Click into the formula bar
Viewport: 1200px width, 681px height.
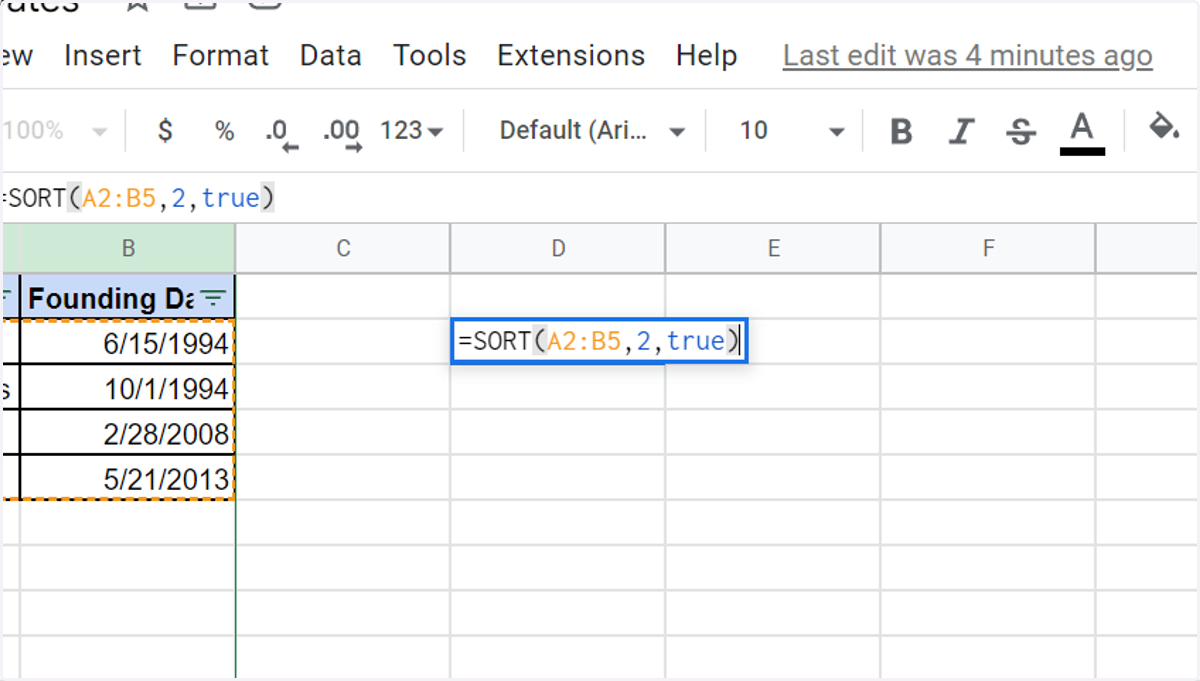click(x=600, y=198)
